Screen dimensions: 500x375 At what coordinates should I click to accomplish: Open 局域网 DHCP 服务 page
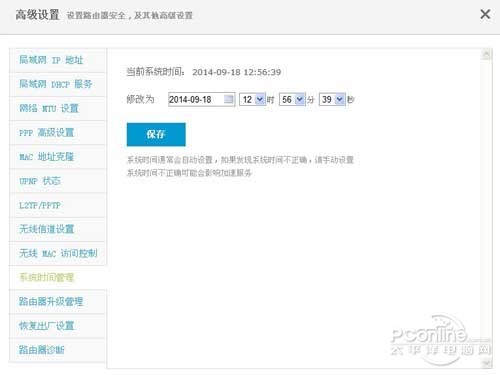coord(58,84)
